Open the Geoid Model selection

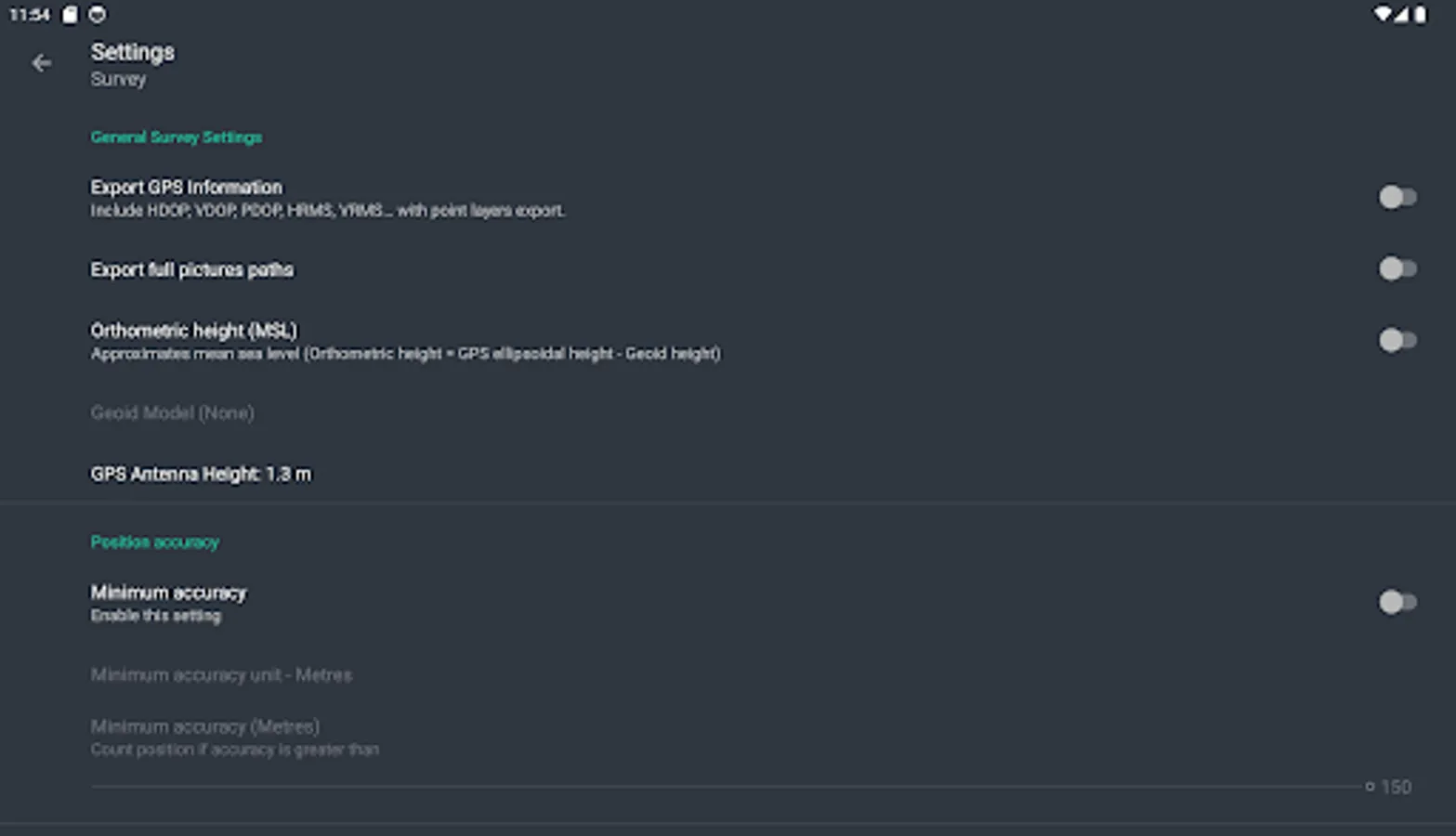pos(173,412)
